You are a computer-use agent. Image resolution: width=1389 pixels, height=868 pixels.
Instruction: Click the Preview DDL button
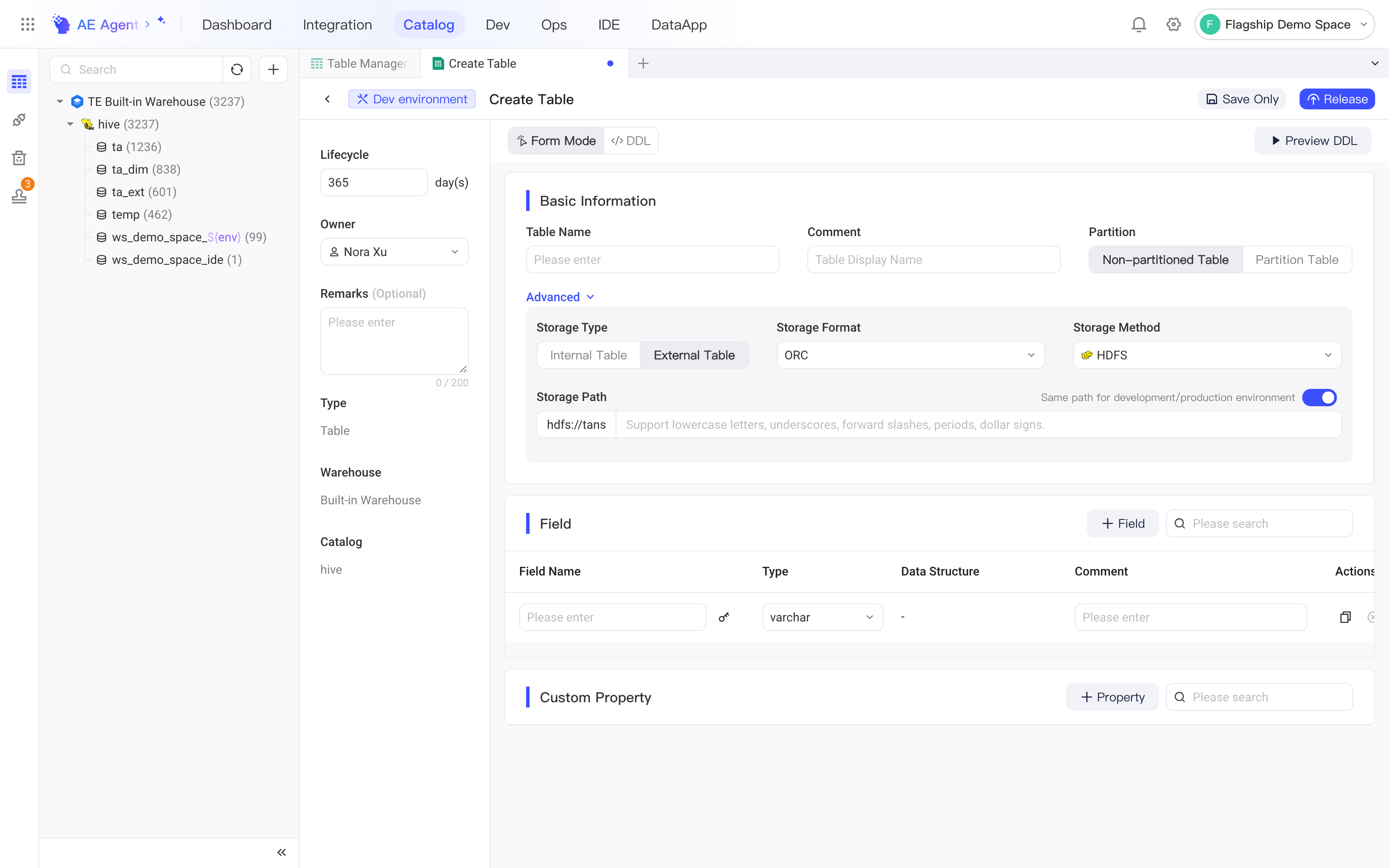click(x=1313, y=141)
